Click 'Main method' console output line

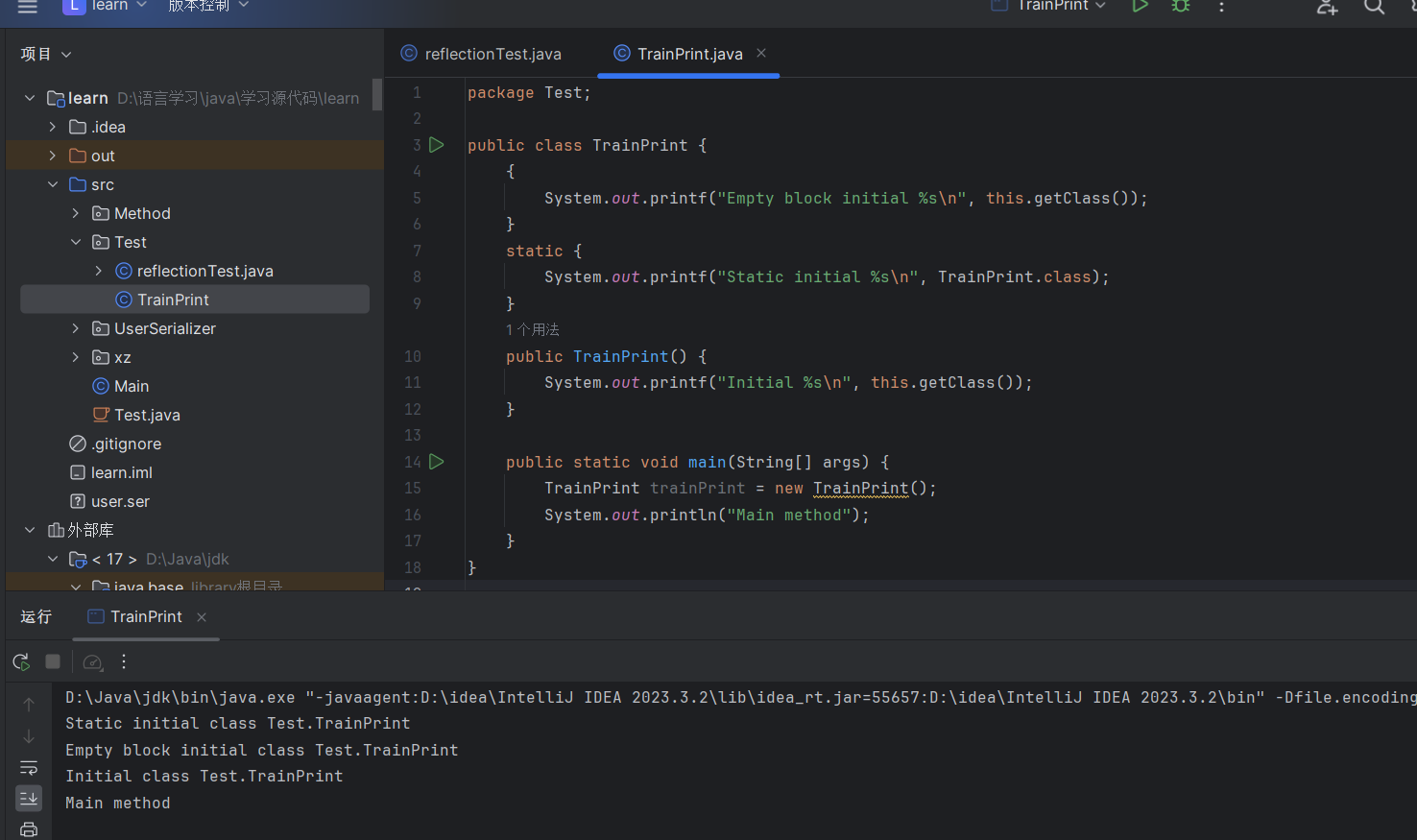pyautogui.click(x=118, y=803)
